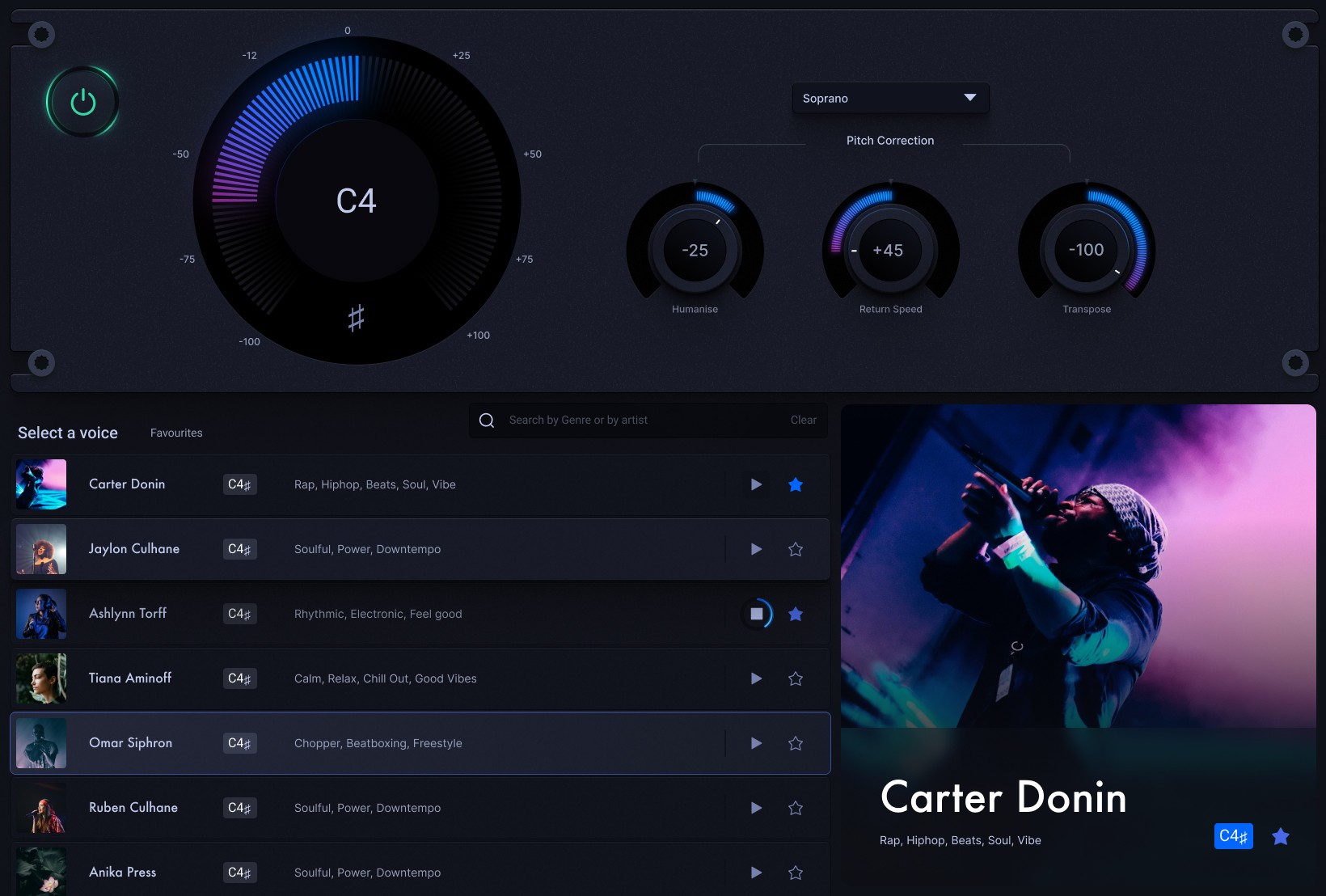Clear the search field
Viewport: 1326px width, 896px height.
coord(803,420)
